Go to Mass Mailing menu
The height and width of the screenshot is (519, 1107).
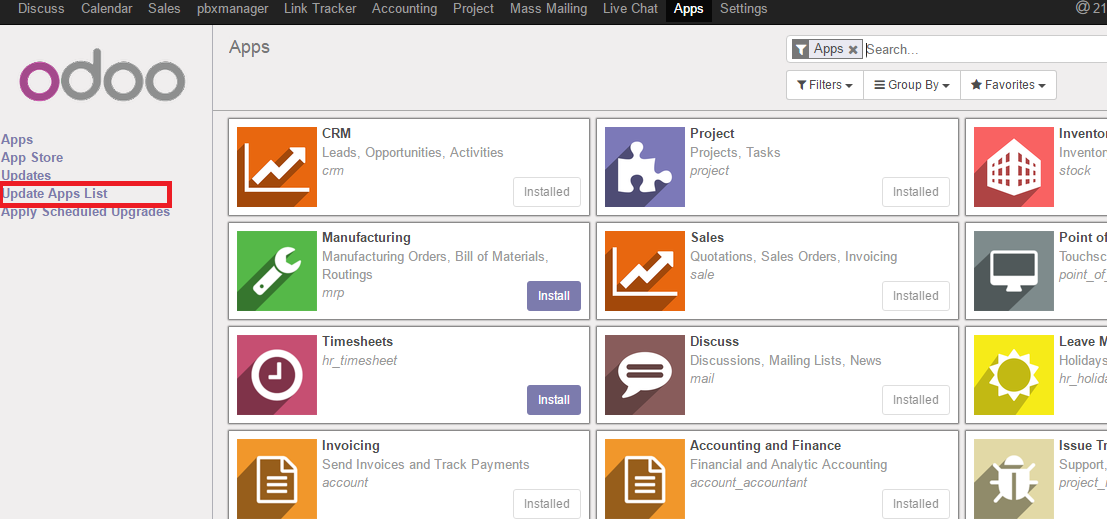pyautogui.click(x=548, y=9)
